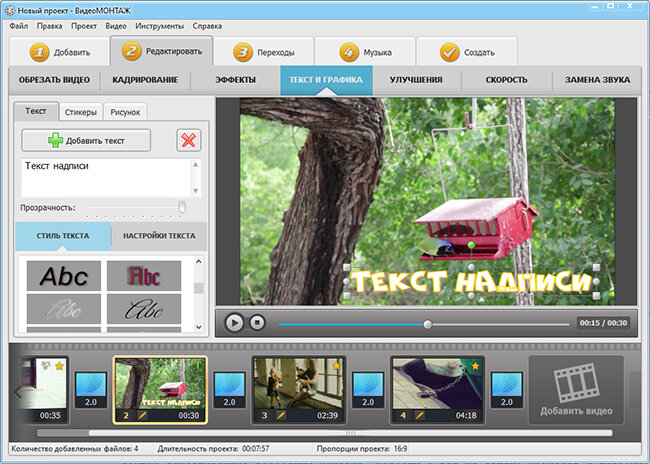This screenshot has width=650, height=464.
Task: Select clip 4 thumbnail with 04:18 duration
Action: [x=437, y=390]
